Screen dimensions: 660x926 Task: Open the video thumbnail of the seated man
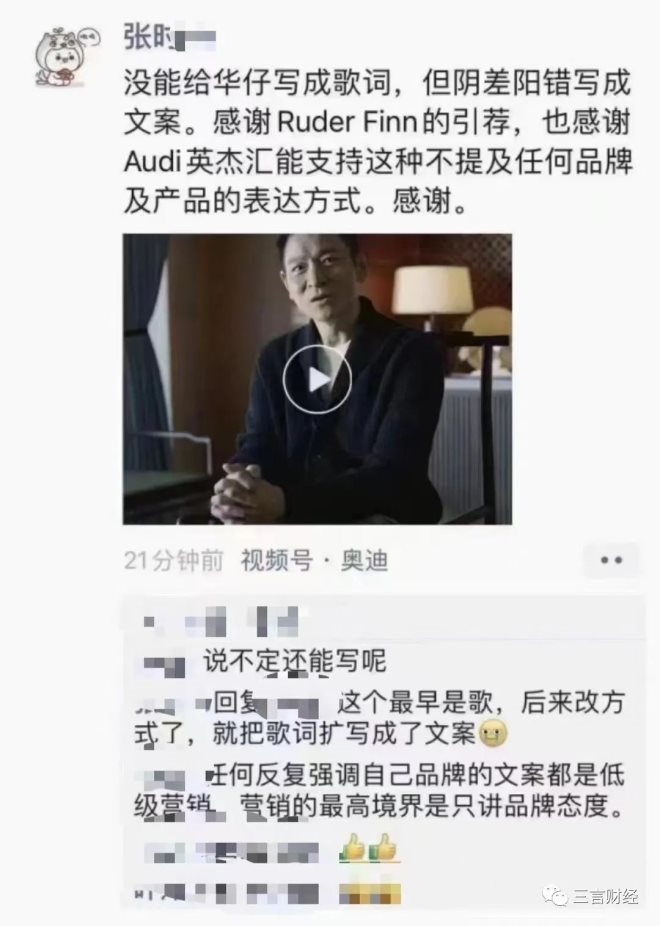pyautogui.click(x=317, y=379)
